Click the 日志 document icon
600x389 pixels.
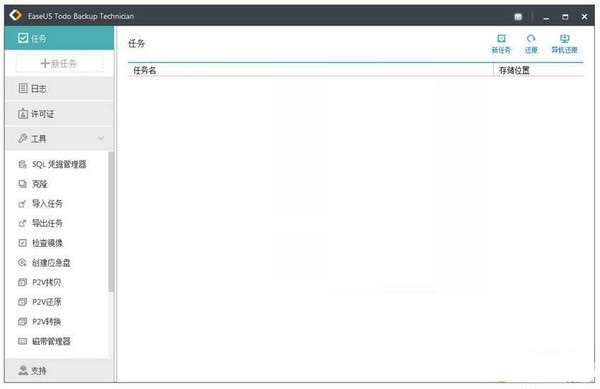coord(23,88)
